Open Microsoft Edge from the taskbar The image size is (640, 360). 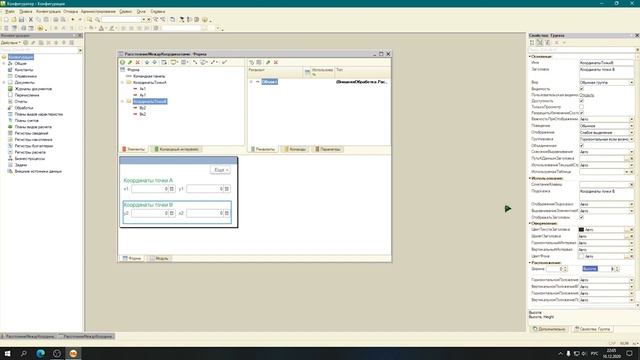(x=40, y=353)
